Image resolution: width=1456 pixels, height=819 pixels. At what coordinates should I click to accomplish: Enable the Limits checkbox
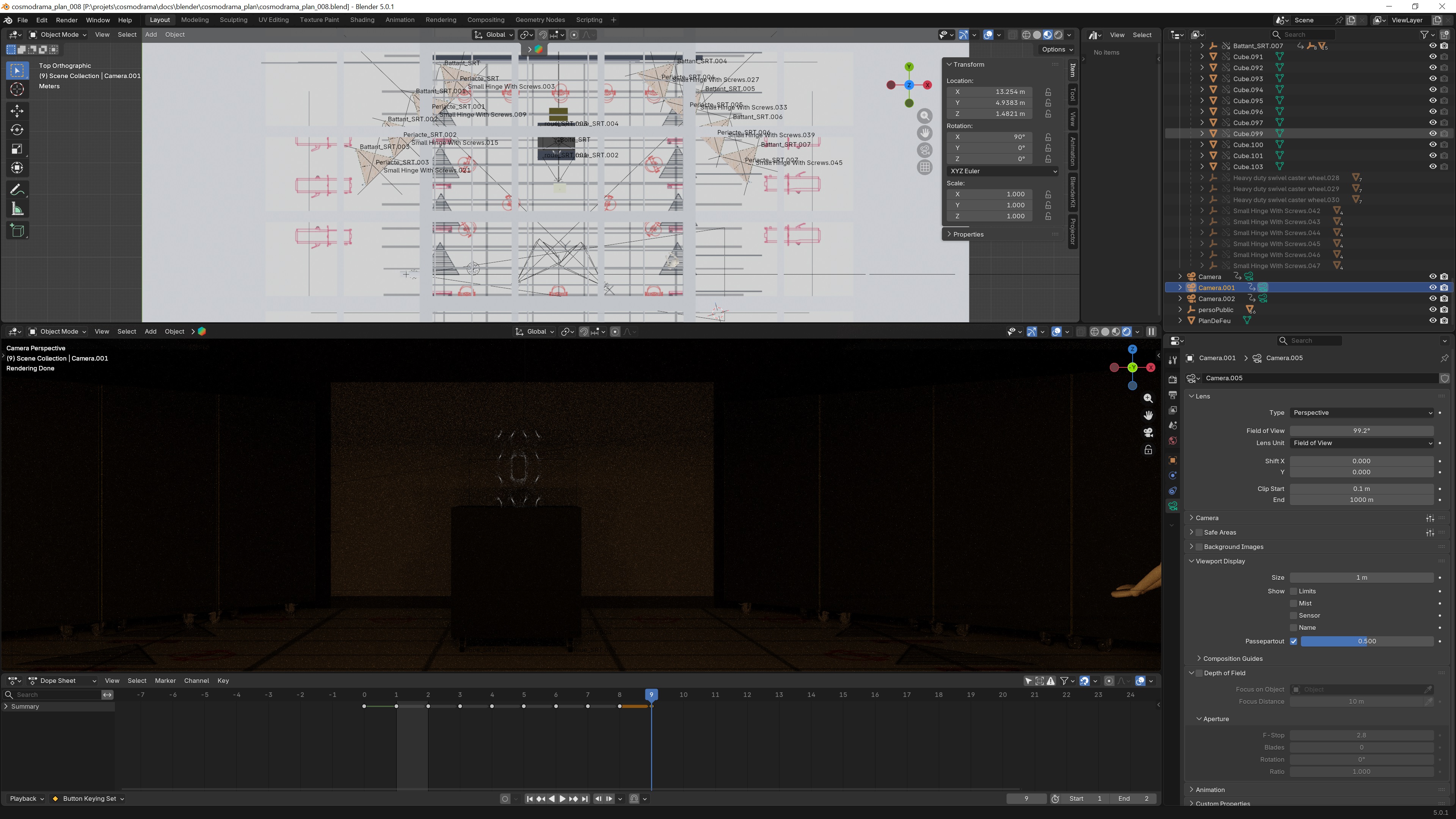[x=1293, y=591]
